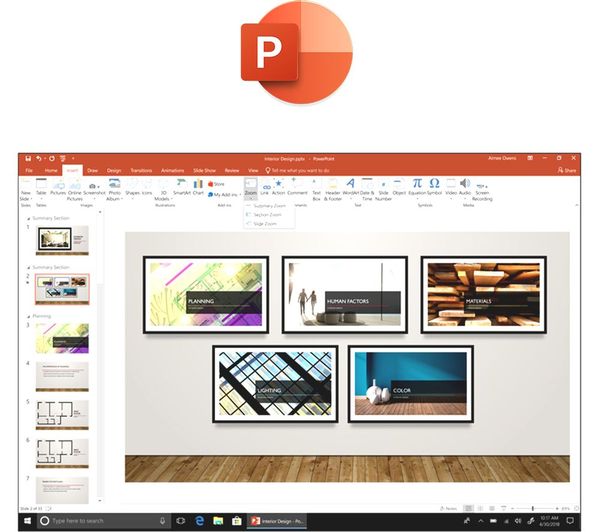Click the Planning framed picture on slide
Screen dimensions: 600x532
click(x=206, y=295)
